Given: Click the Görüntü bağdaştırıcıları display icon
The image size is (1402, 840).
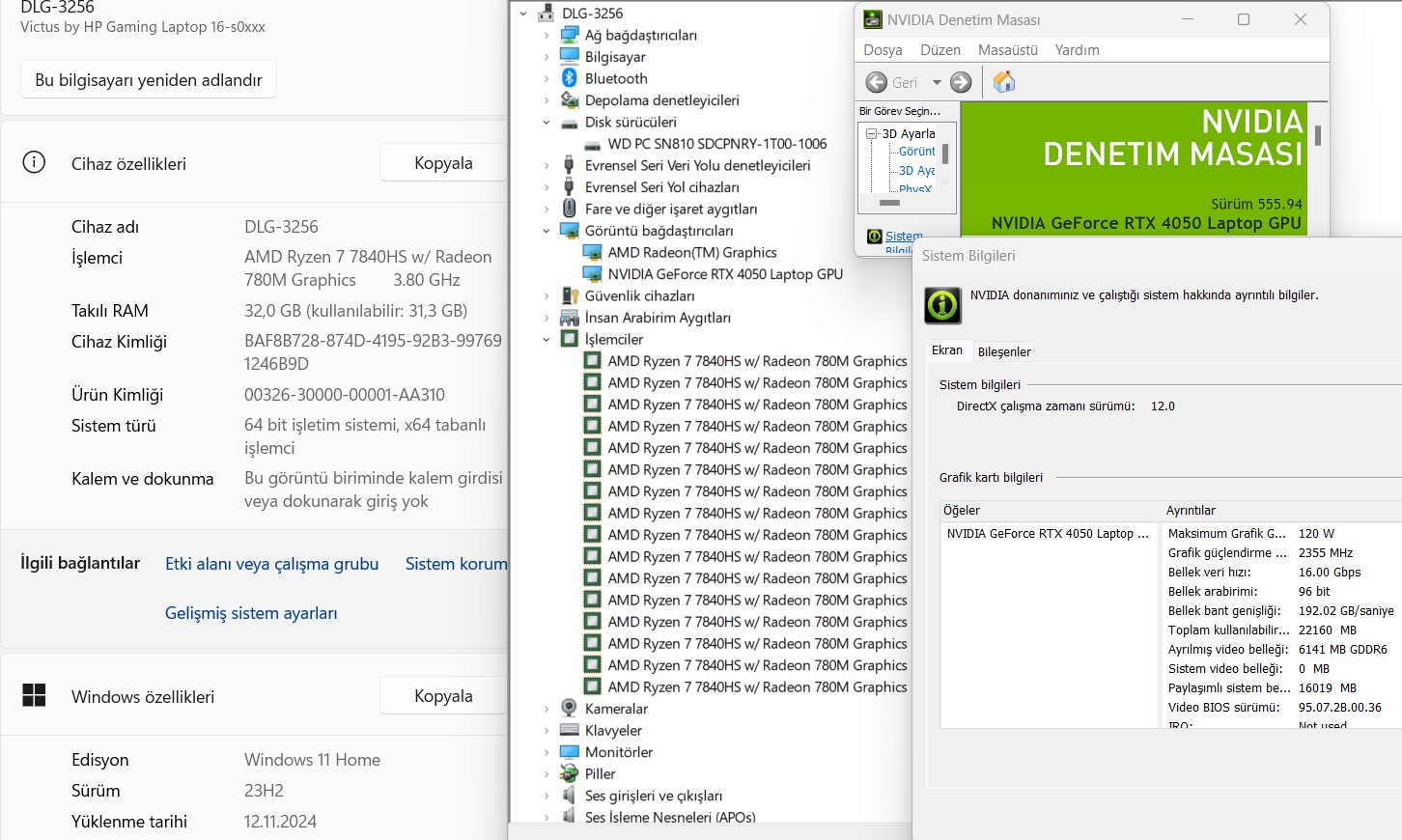Looking at the screenshot, I should [570, 231].
